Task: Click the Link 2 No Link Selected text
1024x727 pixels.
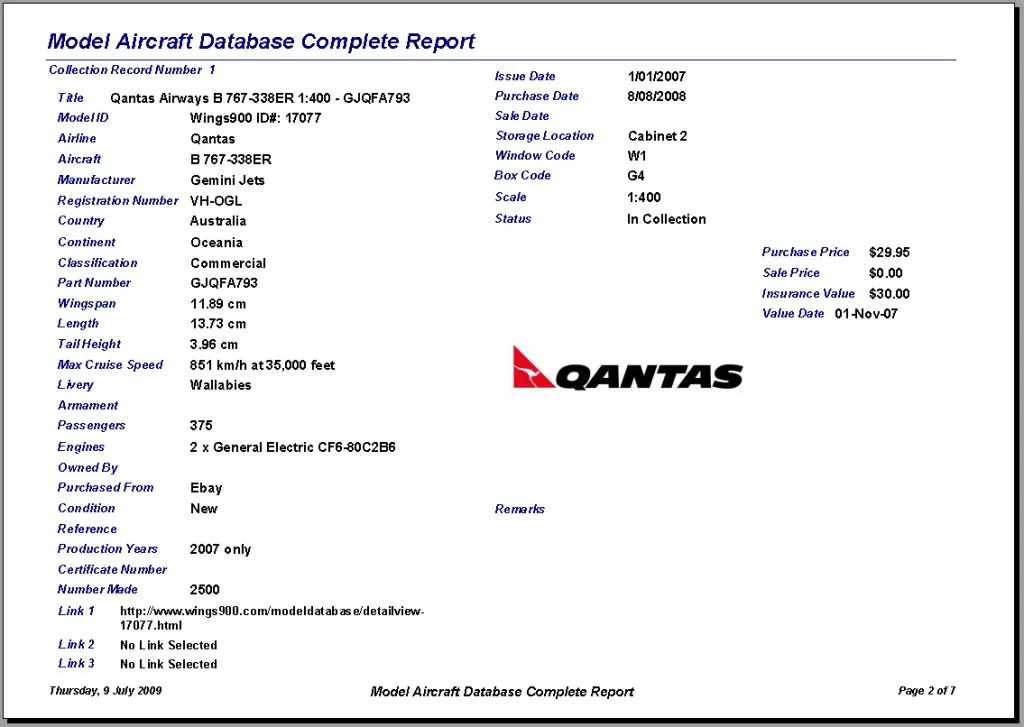Action: tap(168, 645)
